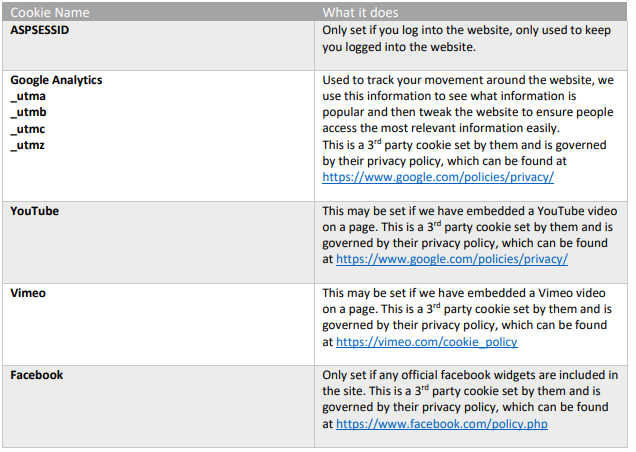Open the Google privacy link in YouTube row
636x452 pixels.
point(452,259)
